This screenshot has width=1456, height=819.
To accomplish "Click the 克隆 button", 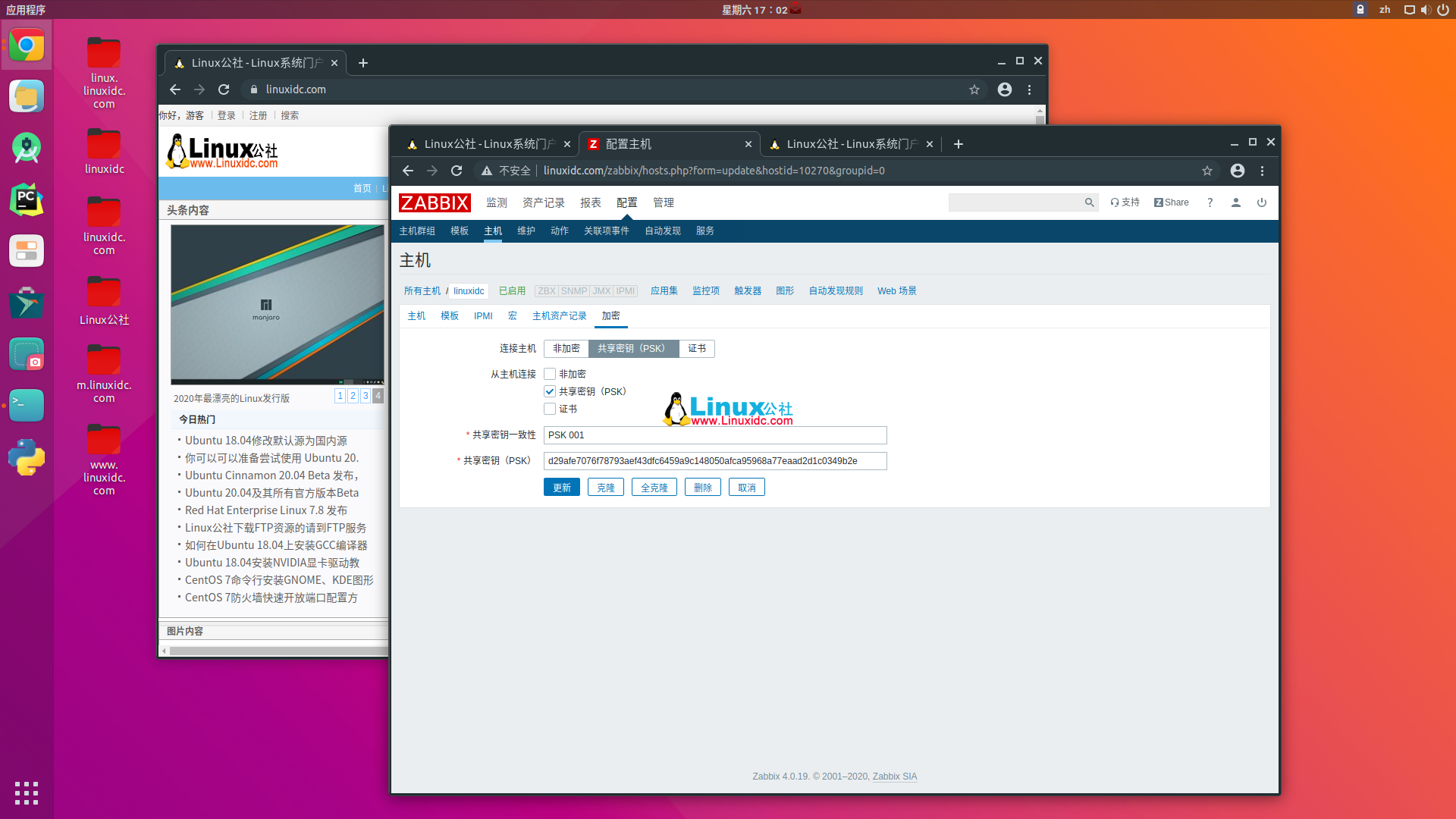I will [x=606, y=487].
